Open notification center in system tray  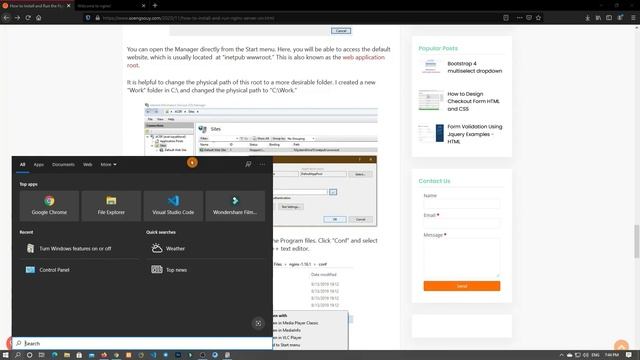tap(629, 355)
